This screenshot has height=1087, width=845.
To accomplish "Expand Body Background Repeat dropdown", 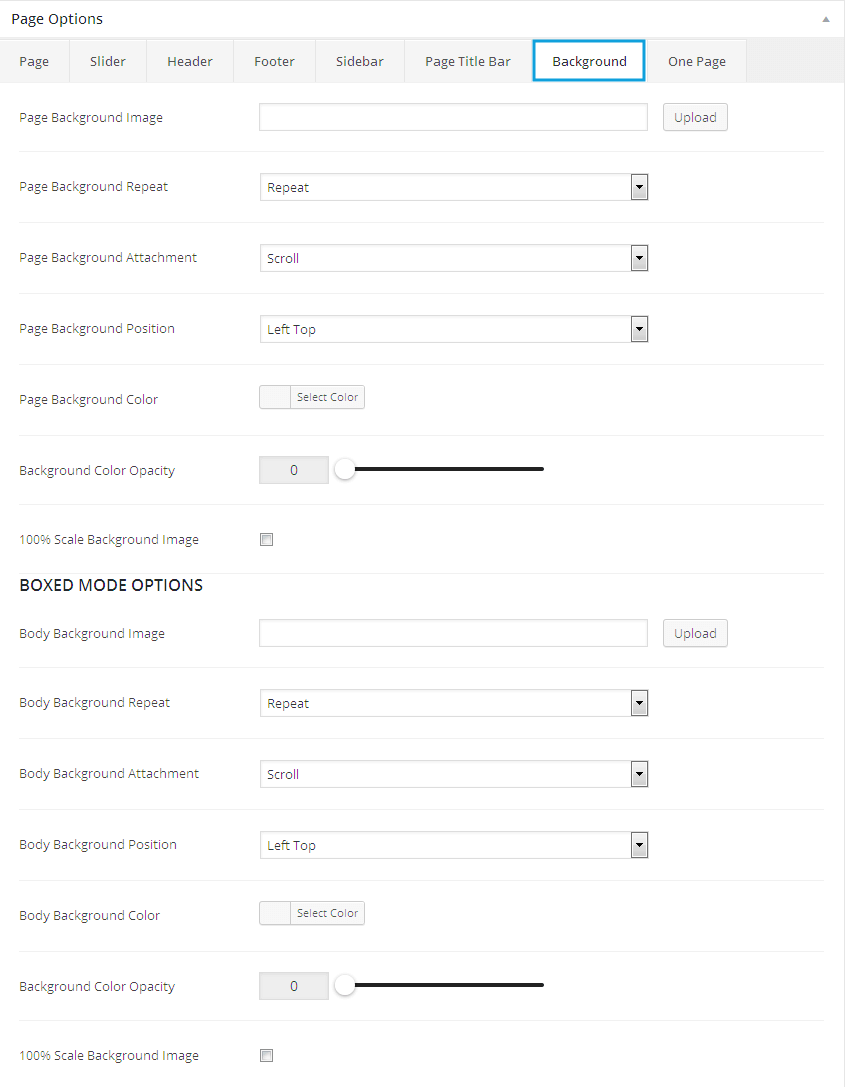I will point(454,703).
